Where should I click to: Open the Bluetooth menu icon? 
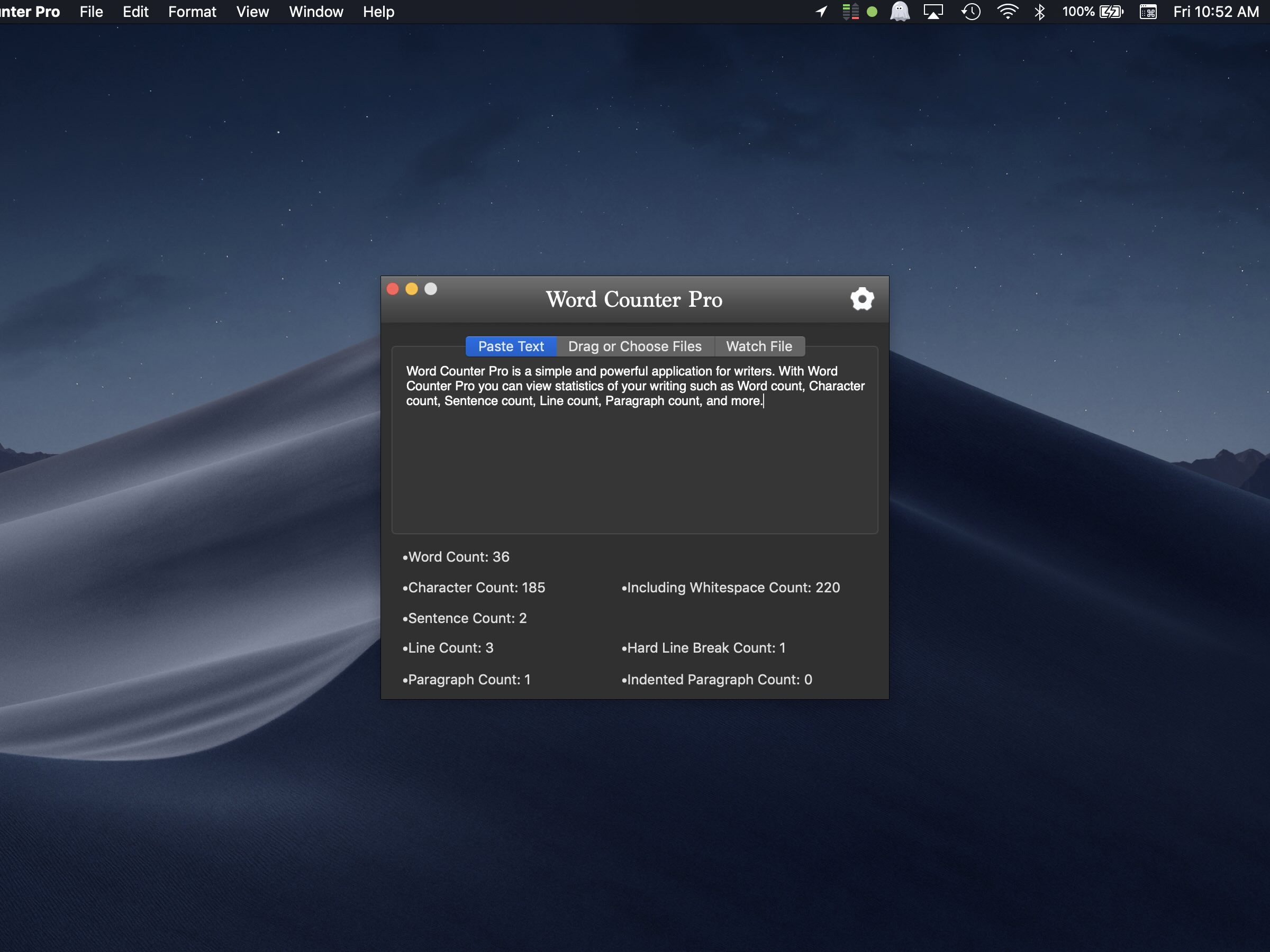point(1039,12)
